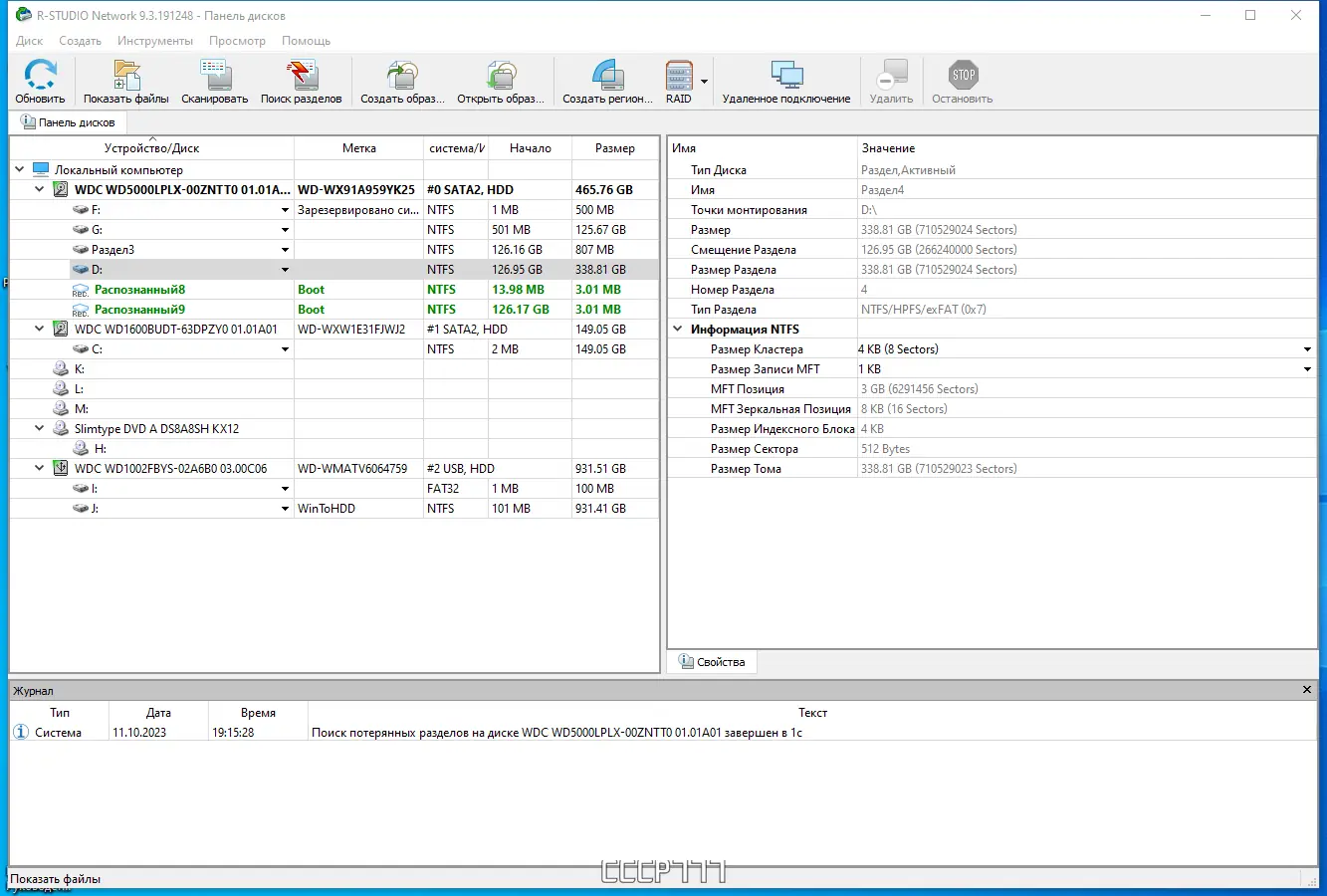The width and height of the screenshot is (1327, 896).
Task: Sort by the Размер column header
Action: point(615,148)
